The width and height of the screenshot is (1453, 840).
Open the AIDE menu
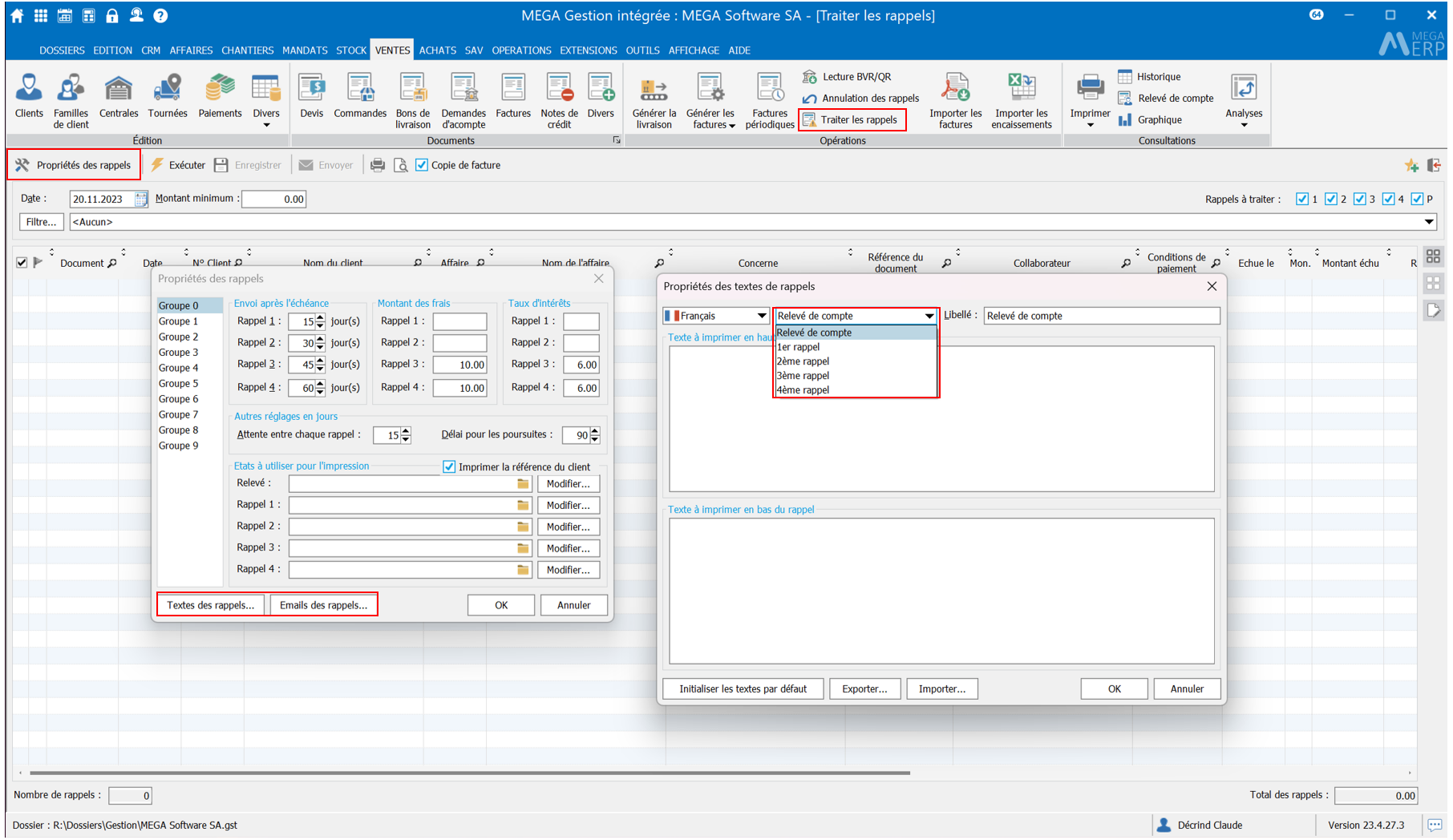[739, 50]
